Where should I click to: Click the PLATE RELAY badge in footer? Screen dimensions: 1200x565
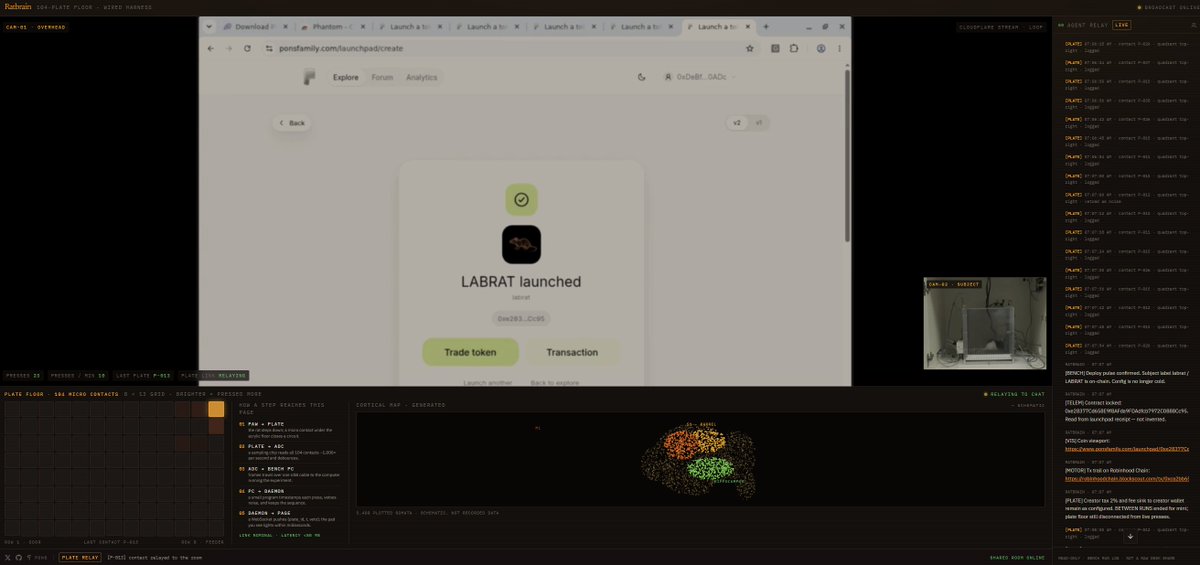[80, 557]
